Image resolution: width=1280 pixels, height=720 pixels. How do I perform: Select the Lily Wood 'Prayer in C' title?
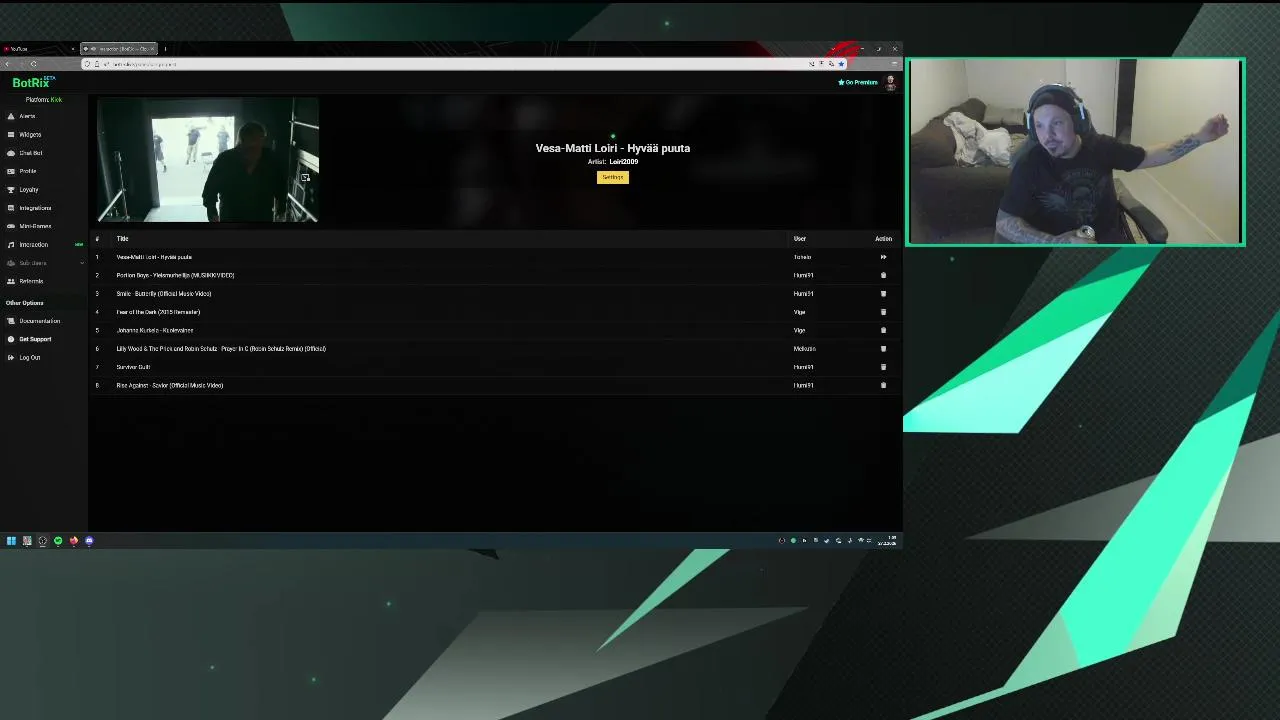221,349
